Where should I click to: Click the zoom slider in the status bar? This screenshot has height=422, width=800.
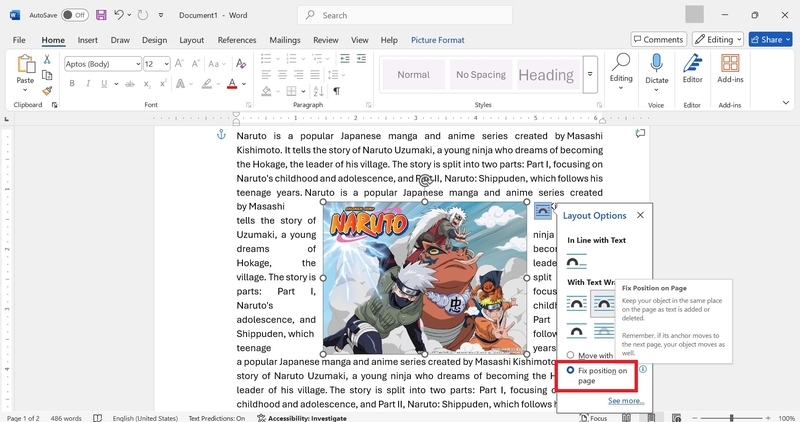pyautogui.click(x=731, y=418)
